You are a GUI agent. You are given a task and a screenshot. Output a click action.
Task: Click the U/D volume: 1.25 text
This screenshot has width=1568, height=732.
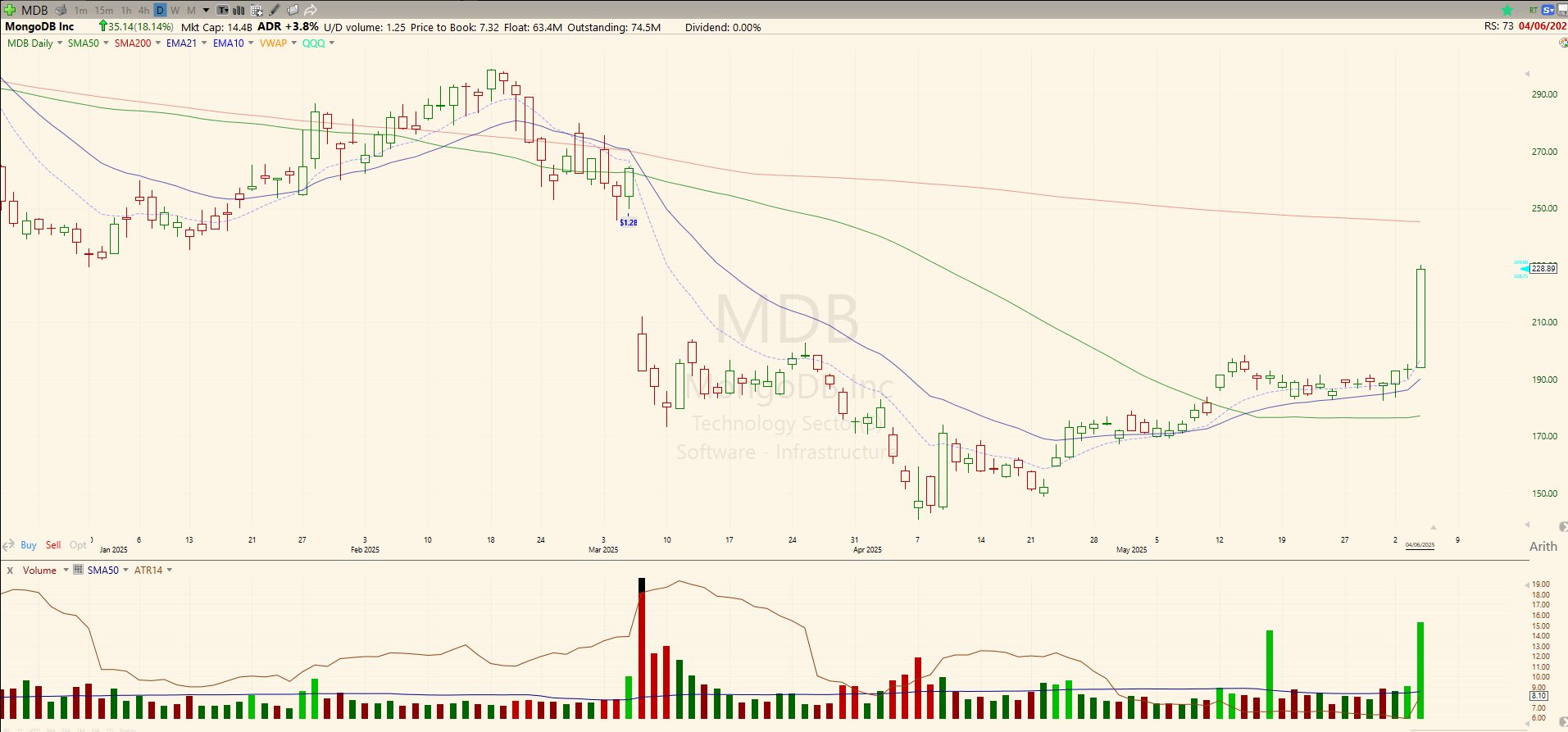[x=365, y=27]
